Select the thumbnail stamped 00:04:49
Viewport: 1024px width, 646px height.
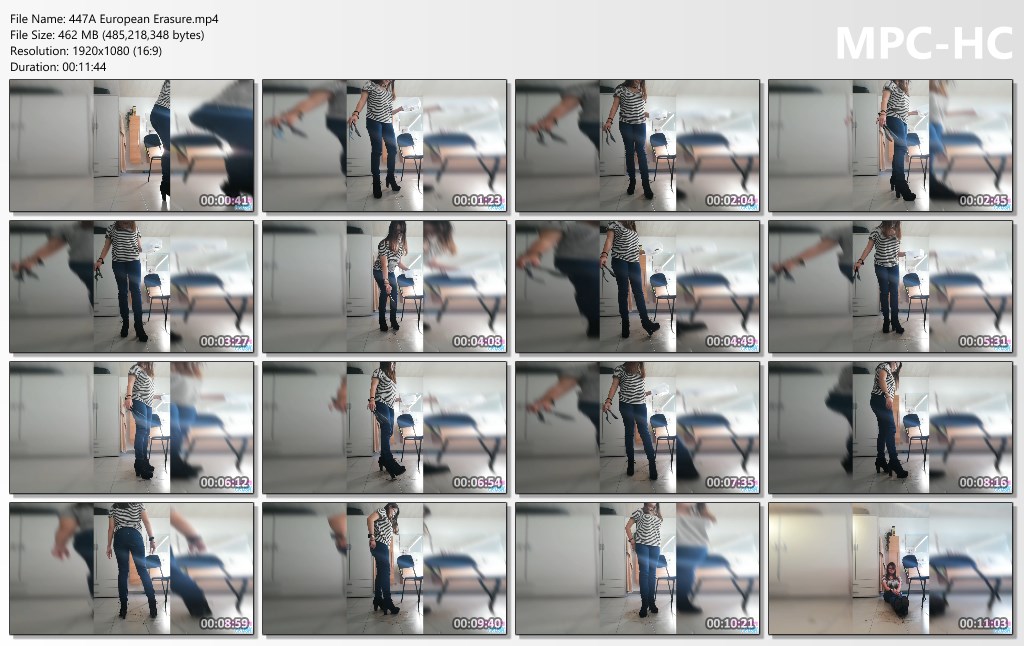pyautogui.click(x=637, y=287)
